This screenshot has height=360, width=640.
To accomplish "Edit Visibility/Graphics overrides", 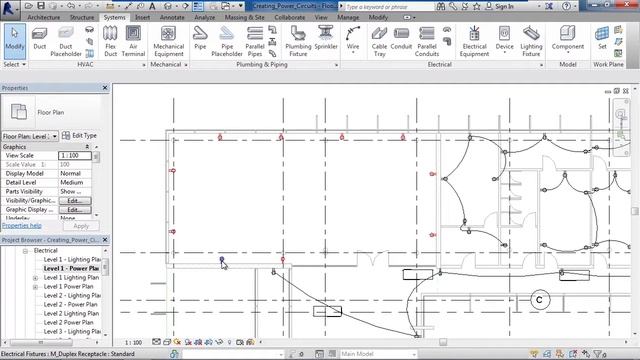I will [x=75, y=201].
